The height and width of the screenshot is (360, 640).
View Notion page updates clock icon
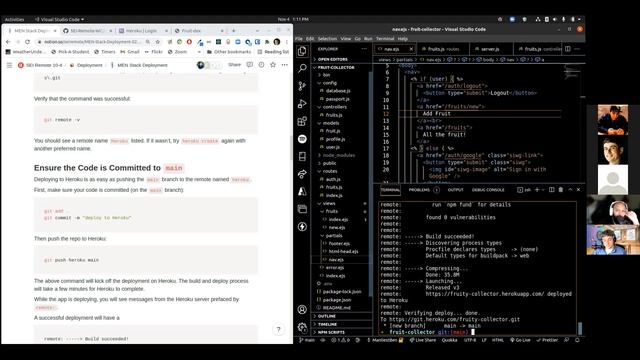pos(261,65)
